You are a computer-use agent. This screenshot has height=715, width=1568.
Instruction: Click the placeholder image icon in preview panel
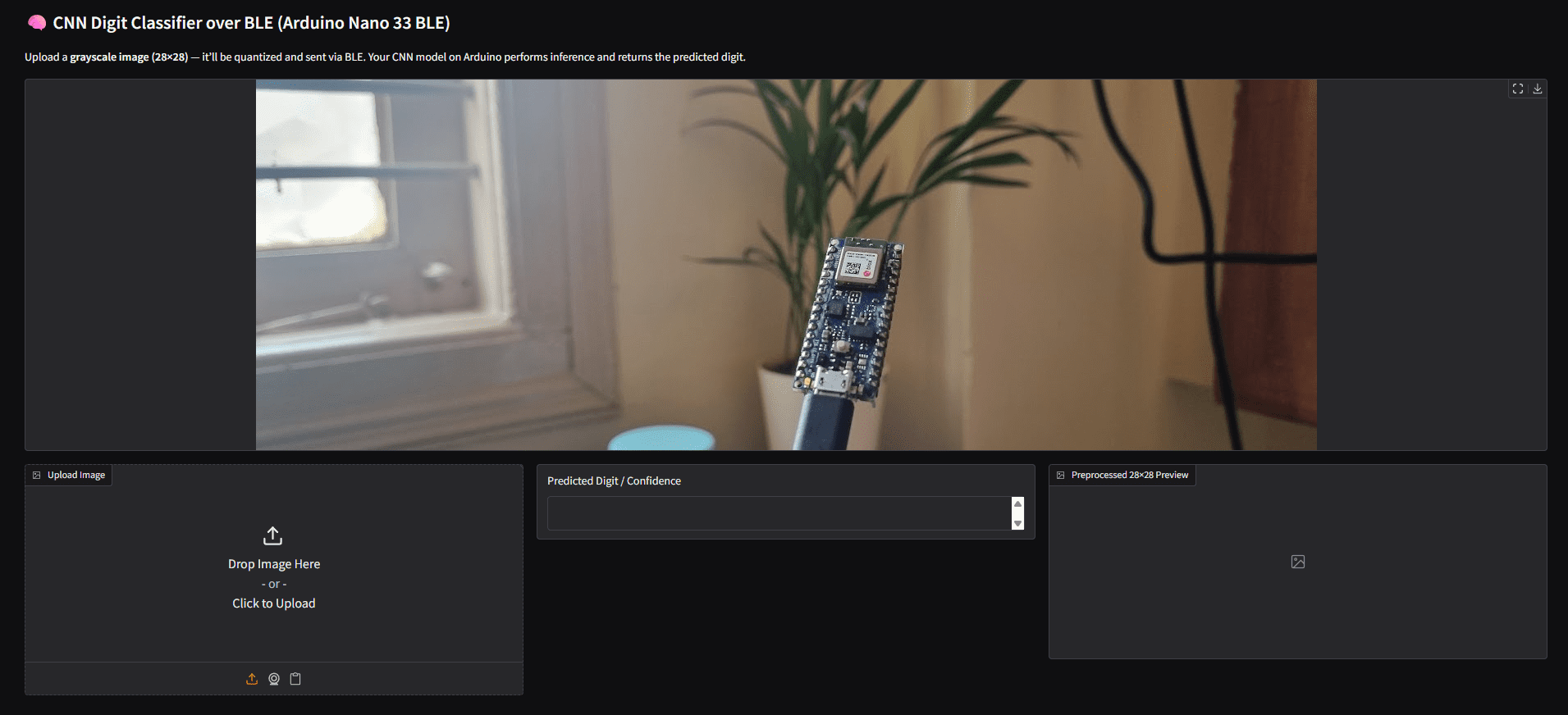click(x=1297, y=562)
